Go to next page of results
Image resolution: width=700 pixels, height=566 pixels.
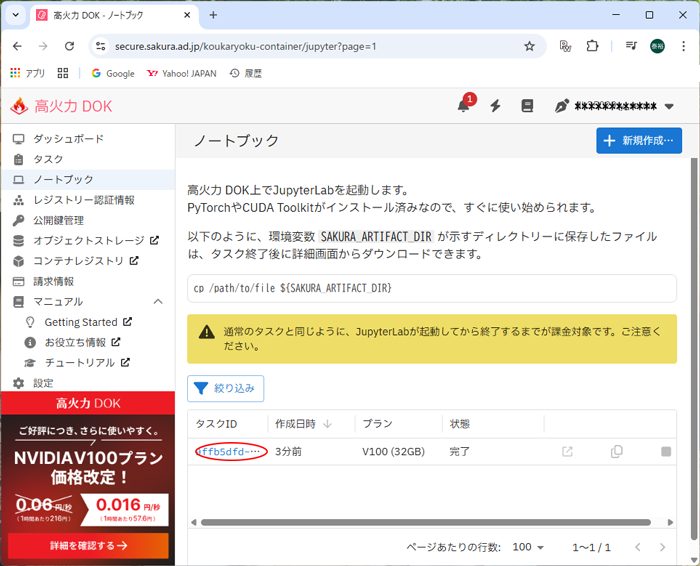(x=662, y=547)
